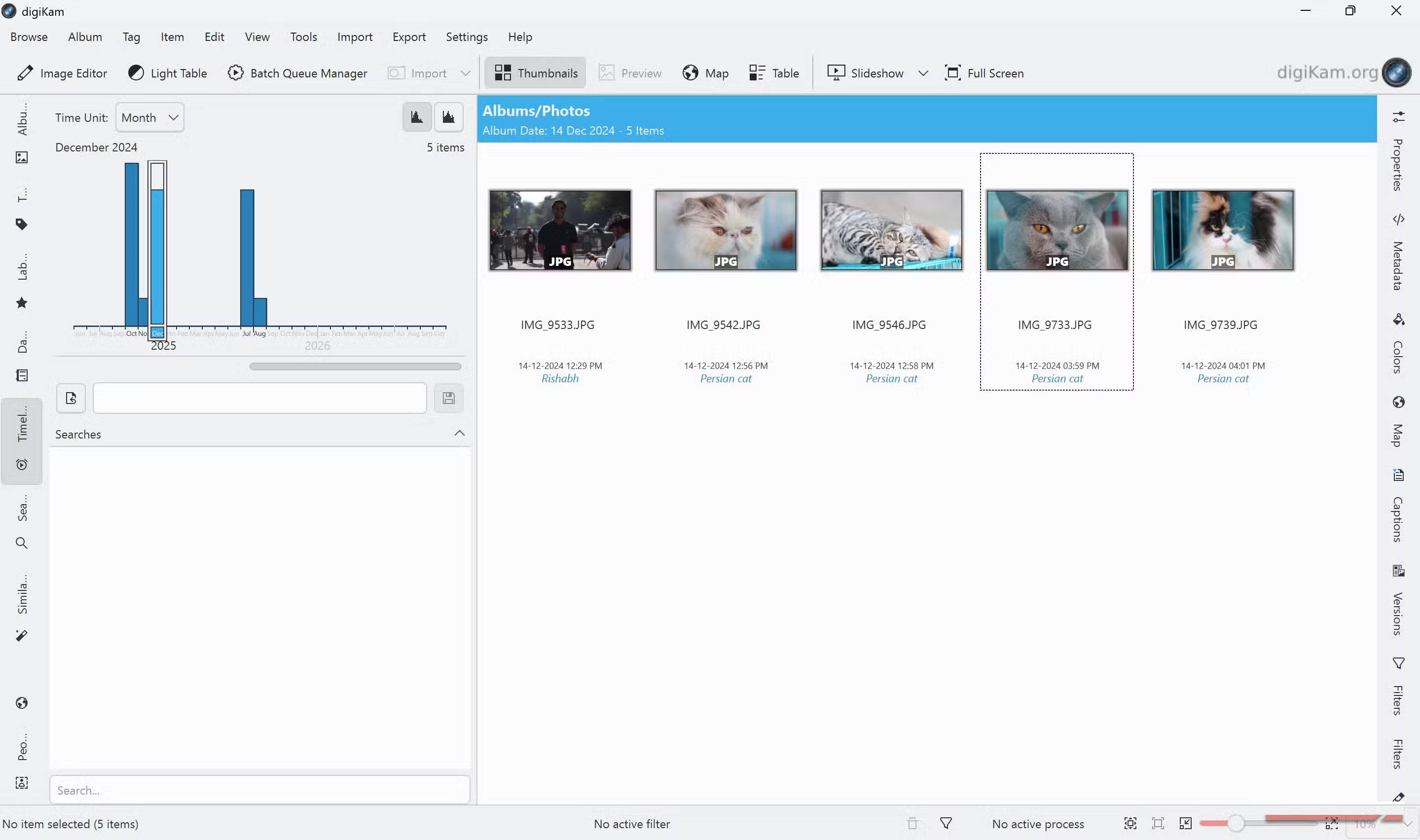Open the Time Unit Month dropdown

point(149,118)
